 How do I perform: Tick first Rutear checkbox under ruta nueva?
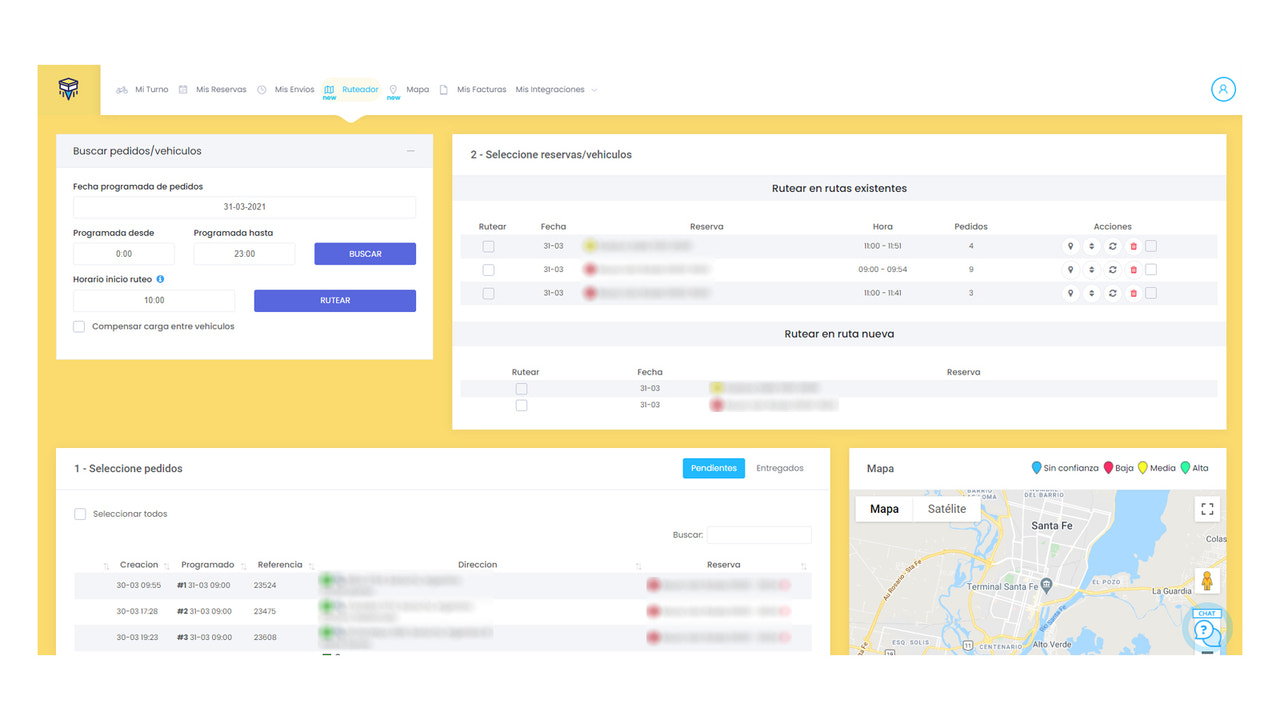click(521, 389)
